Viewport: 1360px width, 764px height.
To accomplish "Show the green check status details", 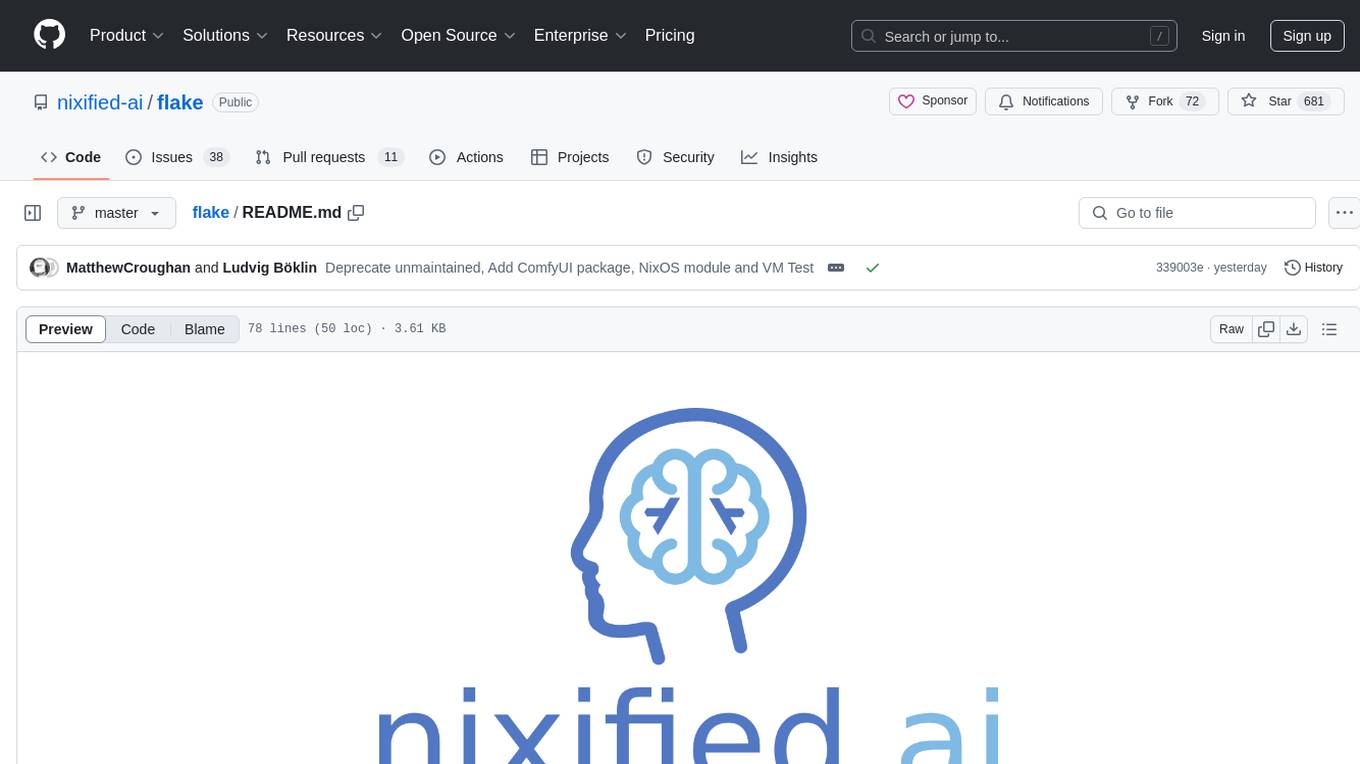I will [x=872, y=267].
